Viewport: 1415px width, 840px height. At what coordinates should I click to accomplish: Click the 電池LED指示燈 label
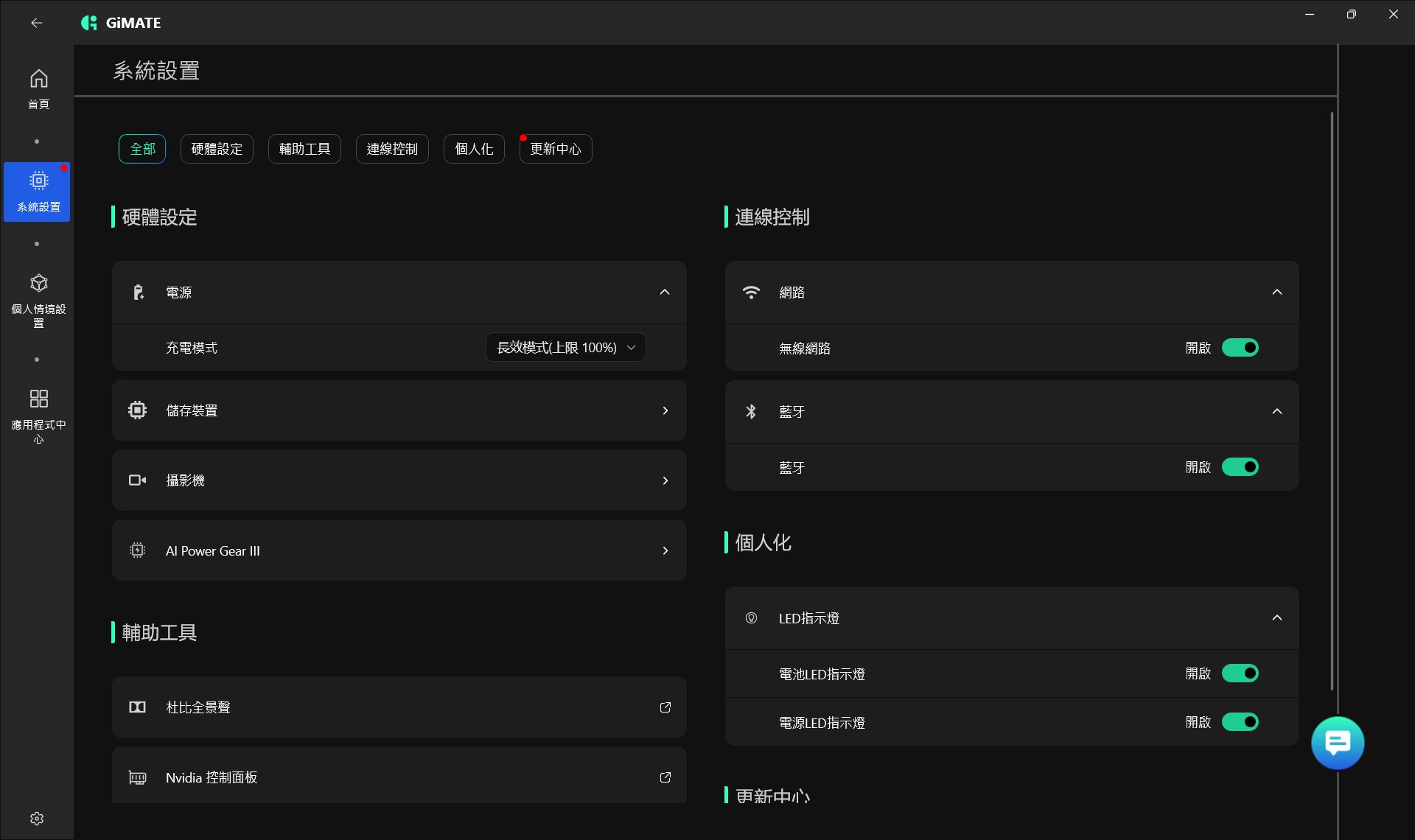coord(822,673)
